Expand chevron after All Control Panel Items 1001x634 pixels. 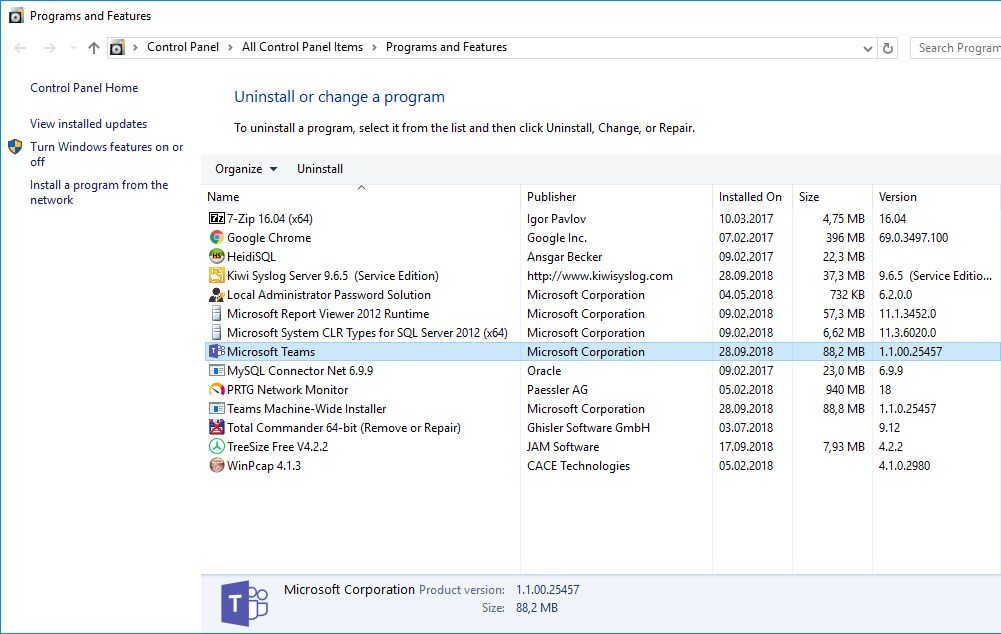(374, 48)
